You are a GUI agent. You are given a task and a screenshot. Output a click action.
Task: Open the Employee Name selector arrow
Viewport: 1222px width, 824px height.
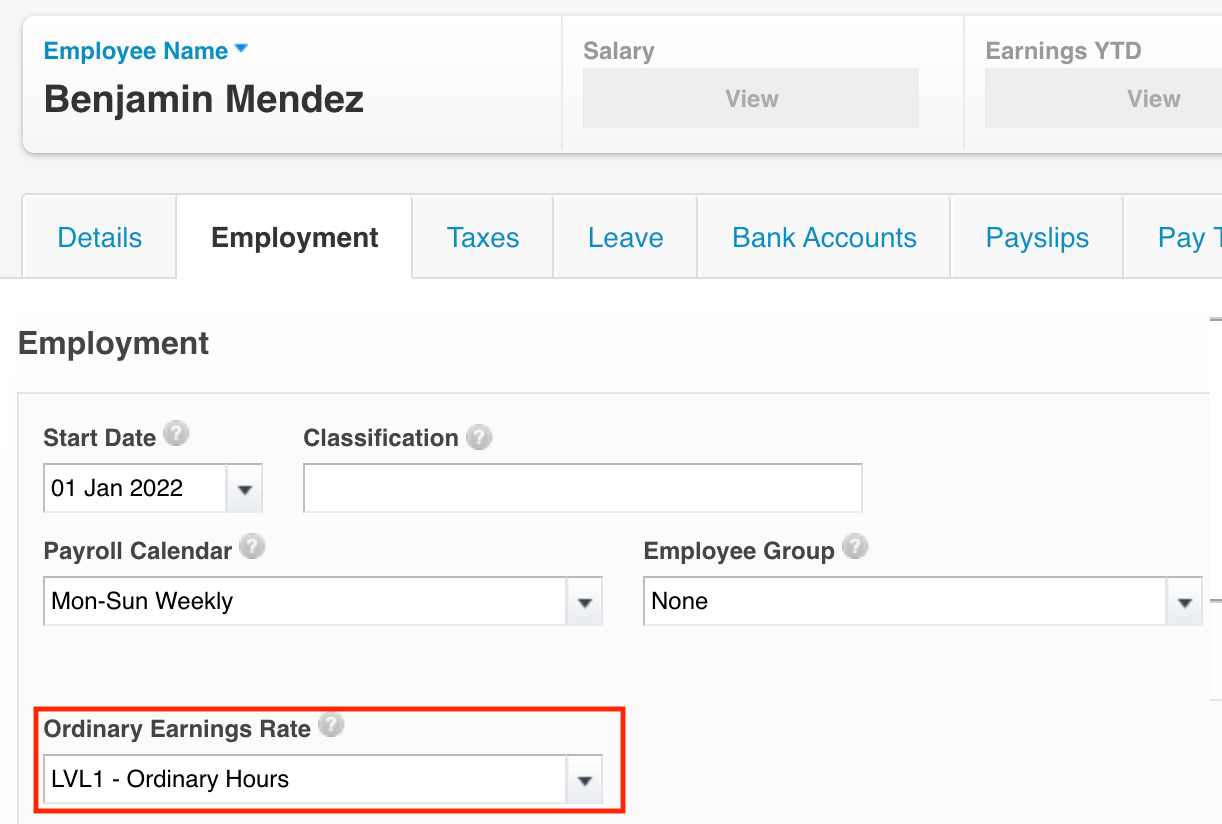click(x=243, y=48)
